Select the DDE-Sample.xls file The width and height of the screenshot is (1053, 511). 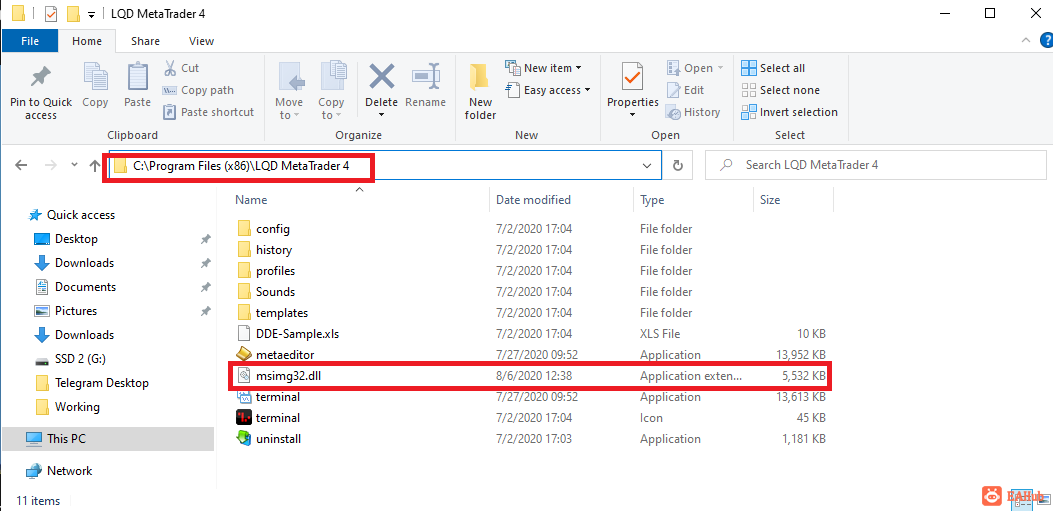531,334
